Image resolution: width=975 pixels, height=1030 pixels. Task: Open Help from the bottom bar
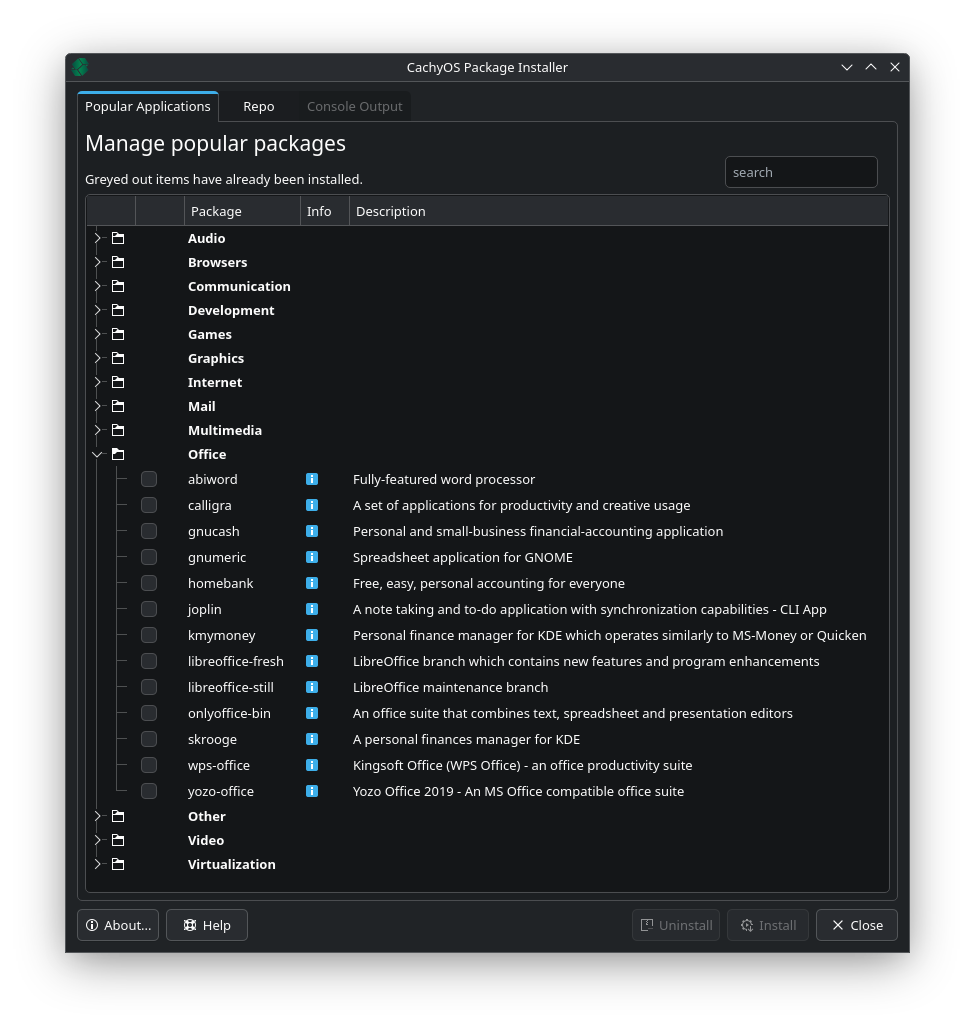coord(207,925)
